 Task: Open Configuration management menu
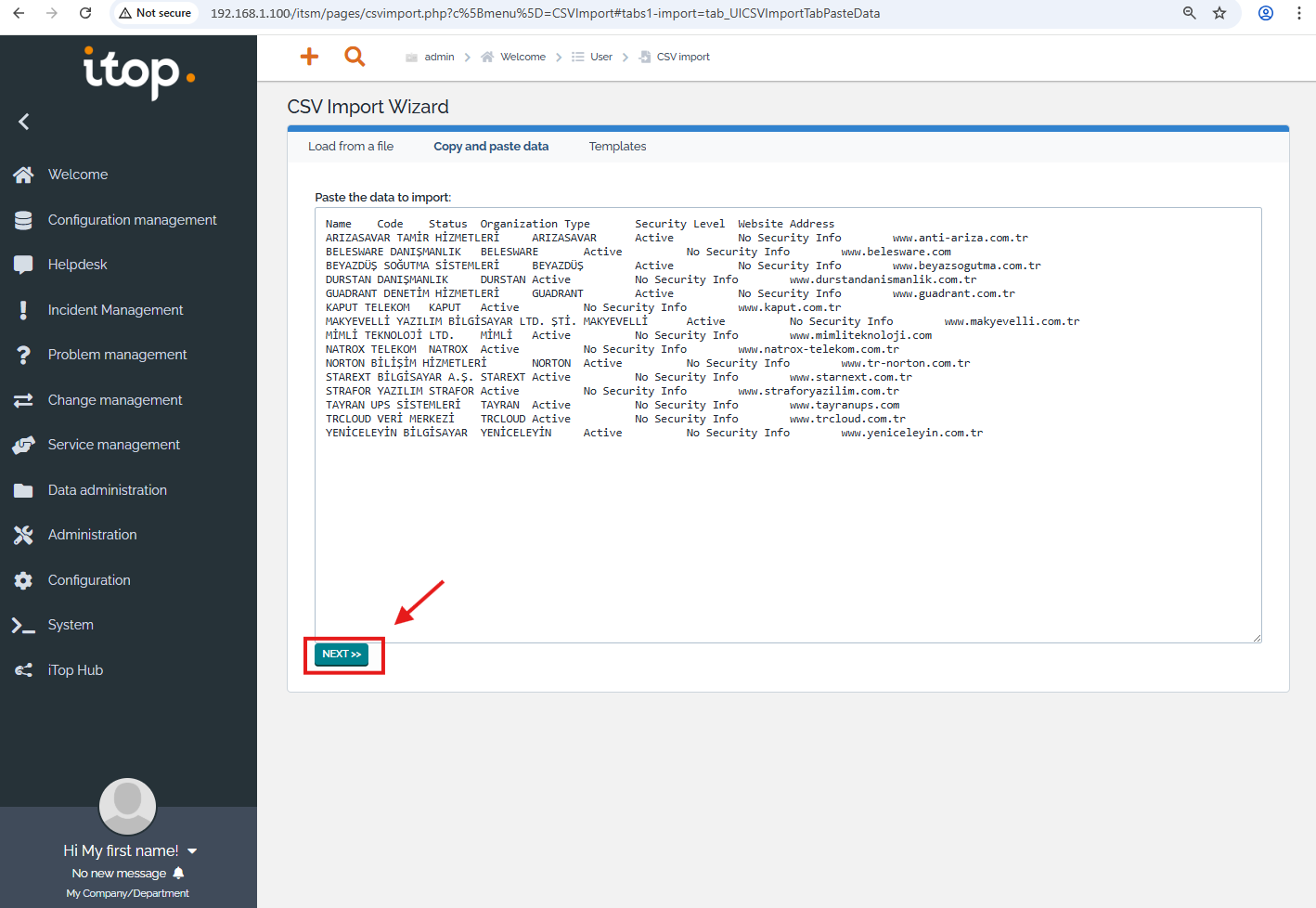132,220
